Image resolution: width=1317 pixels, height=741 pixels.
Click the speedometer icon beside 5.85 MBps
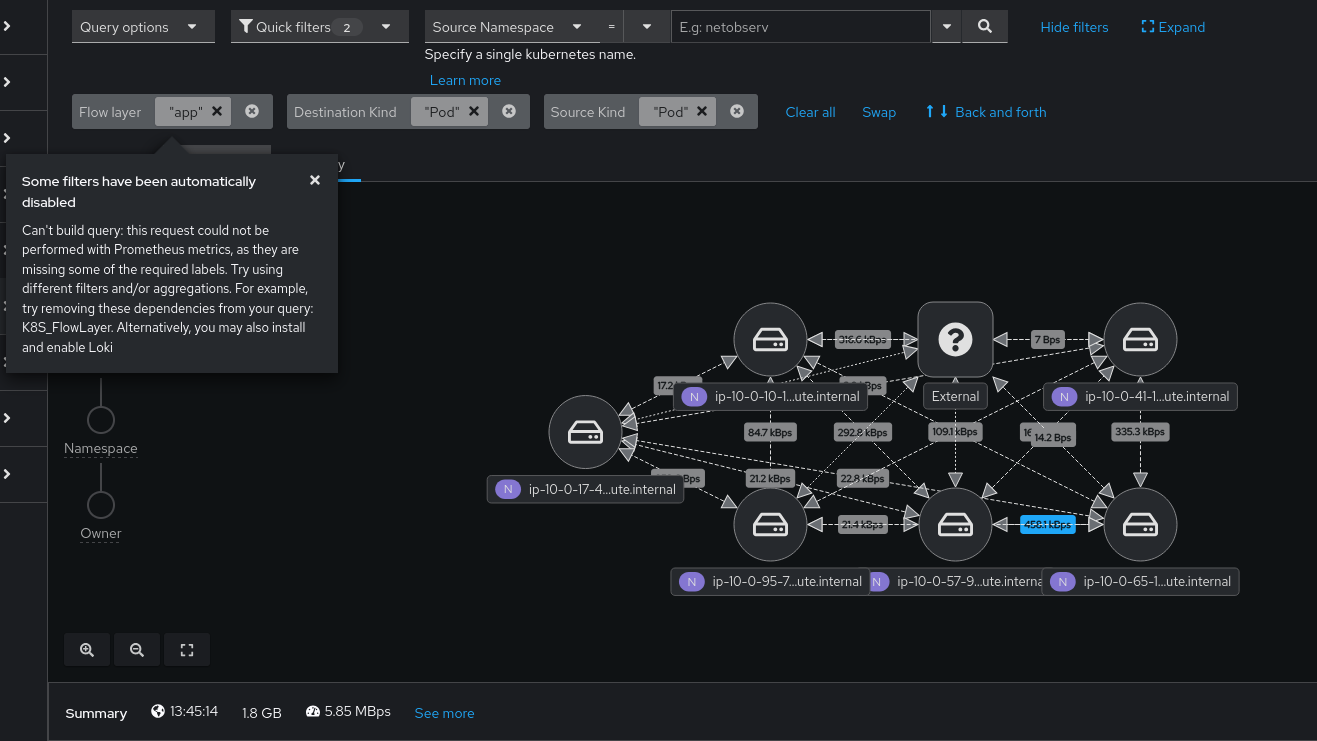(312, 712)
